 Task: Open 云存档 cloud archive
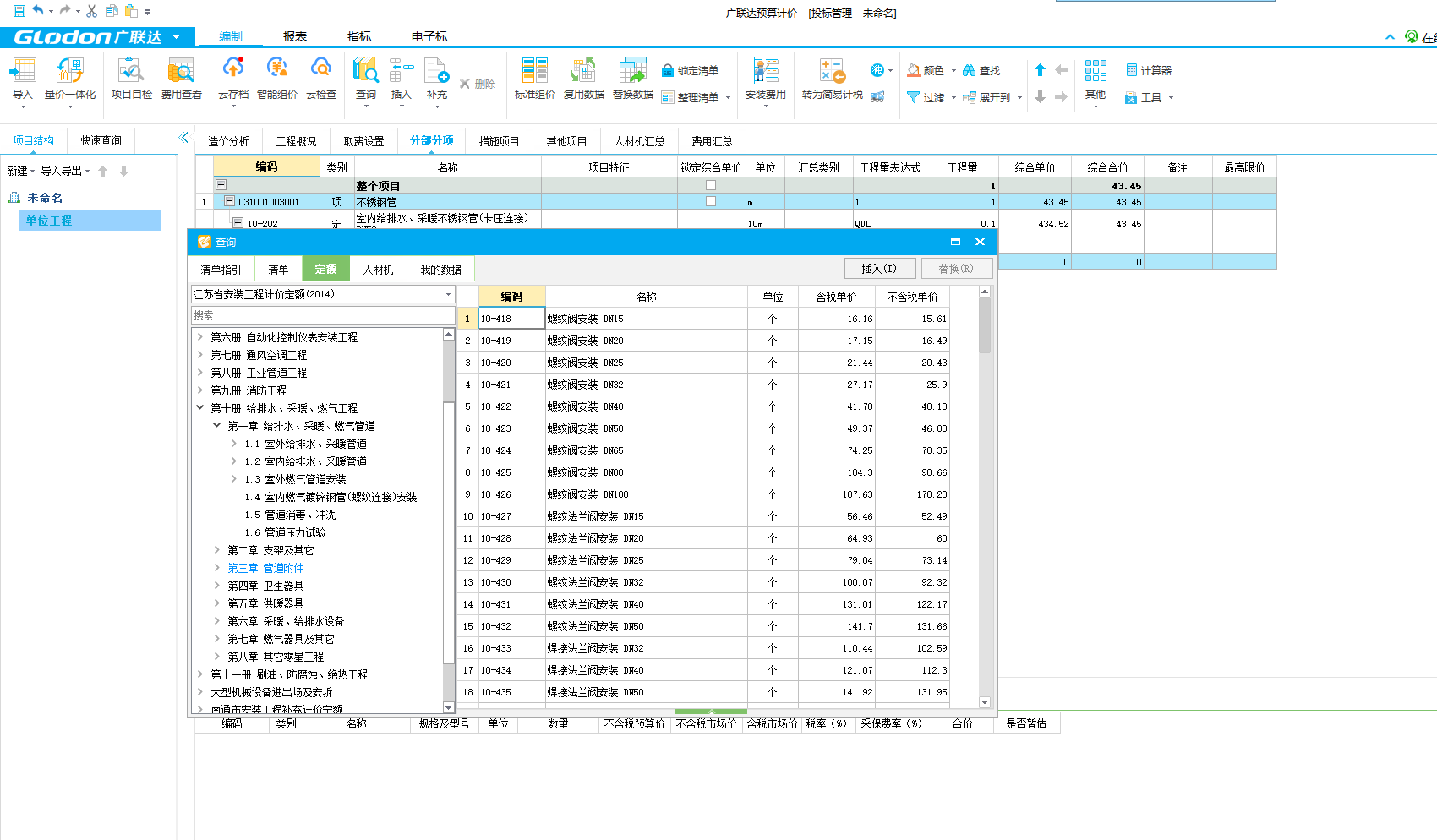tap(233, 68)
